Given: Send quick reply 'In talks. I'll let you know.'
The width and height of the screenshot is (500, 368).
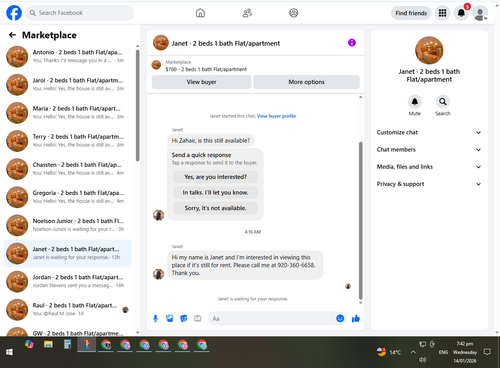Looking at the screenshot, I should tap(215, 193).
